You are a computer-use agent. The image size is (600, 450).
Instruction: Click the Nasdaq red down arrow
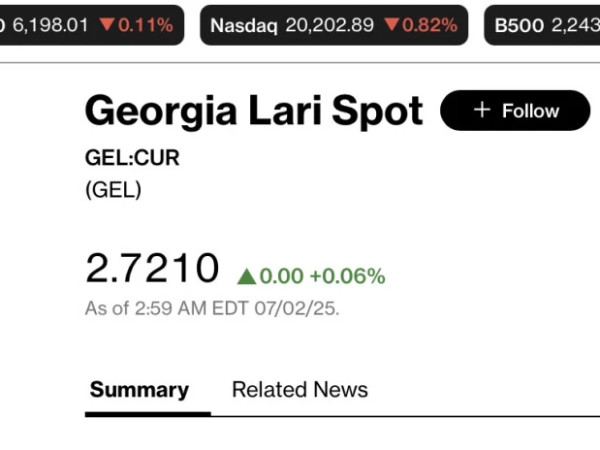point(392,24)
